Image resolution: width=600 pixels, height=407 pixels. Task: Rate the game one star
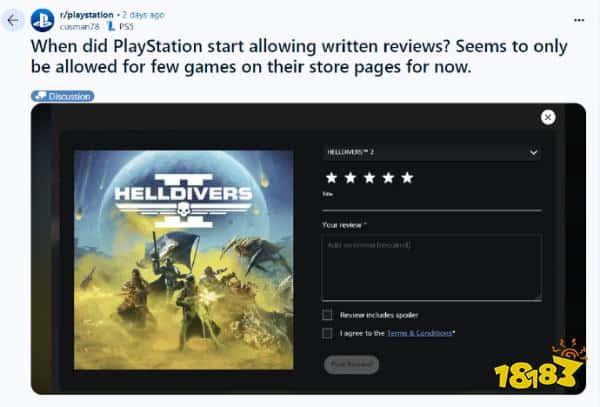pos(331,178)
